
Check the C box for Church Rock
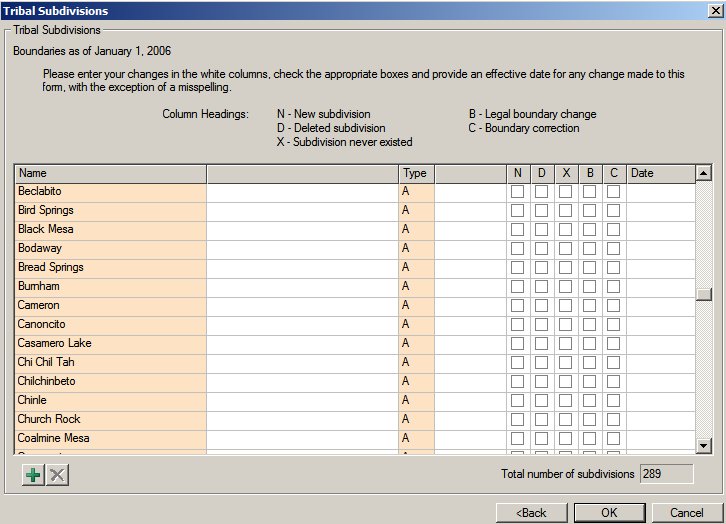pos(613,420)
